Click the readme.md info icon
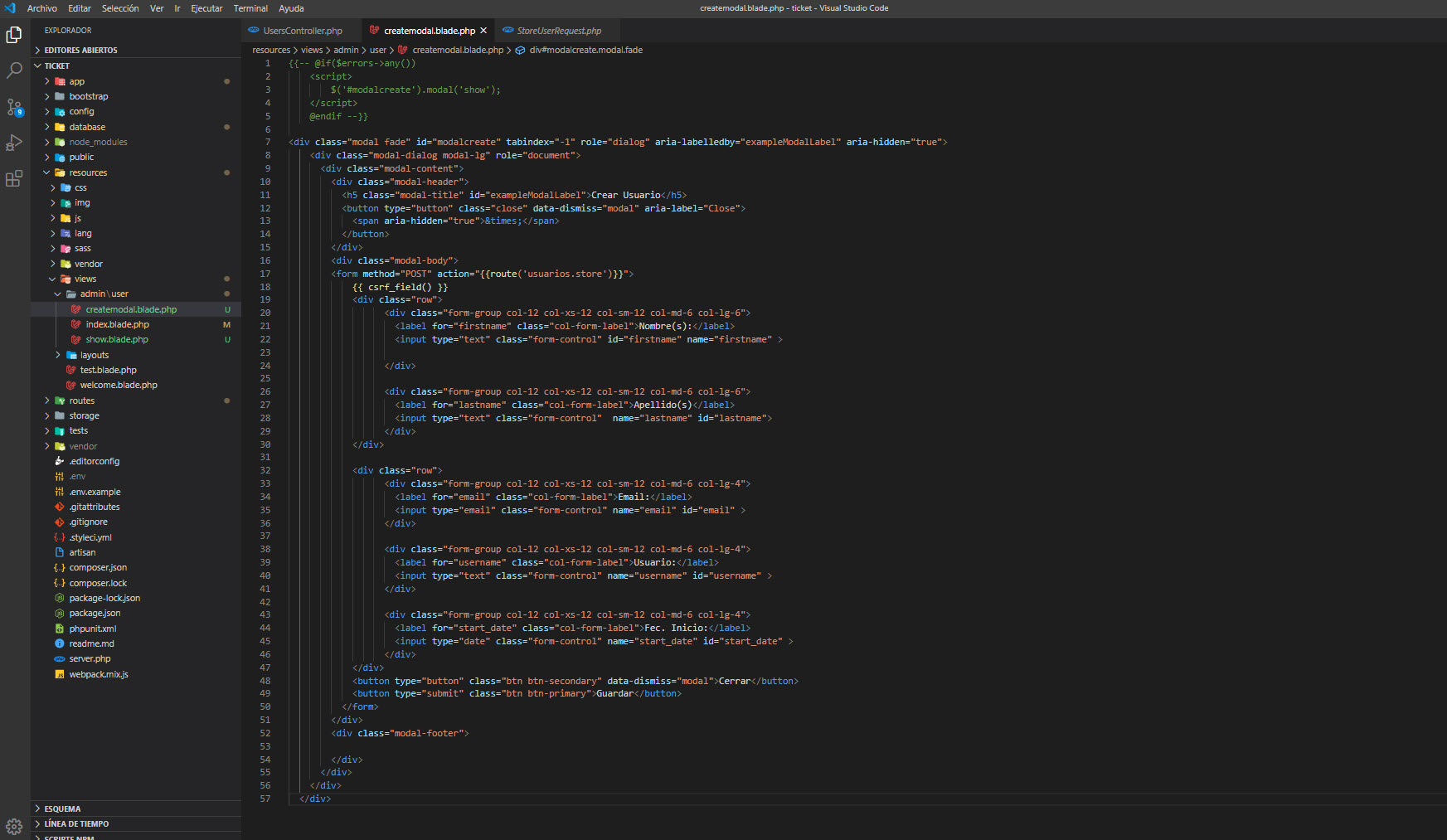Viewport: 1447px width, 840px height. click(x=60, y=643)
